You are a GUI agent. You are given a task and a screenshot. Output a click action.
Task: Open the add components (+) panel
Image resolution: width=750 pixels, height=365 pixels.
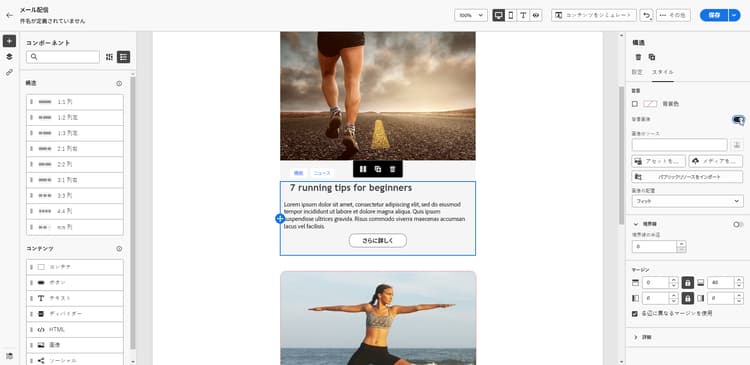[x=9, y=41]
